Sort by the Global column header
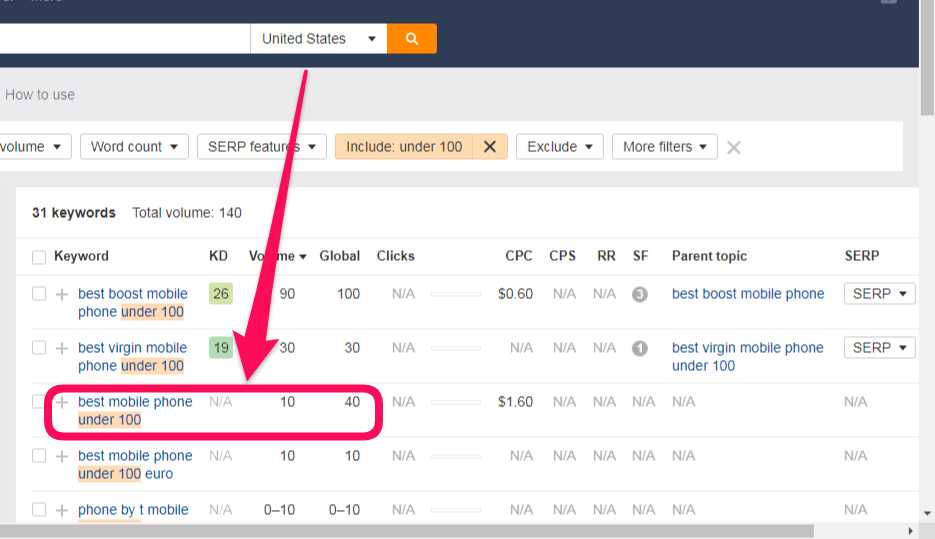Screen dimensions: 935x539 339,256
